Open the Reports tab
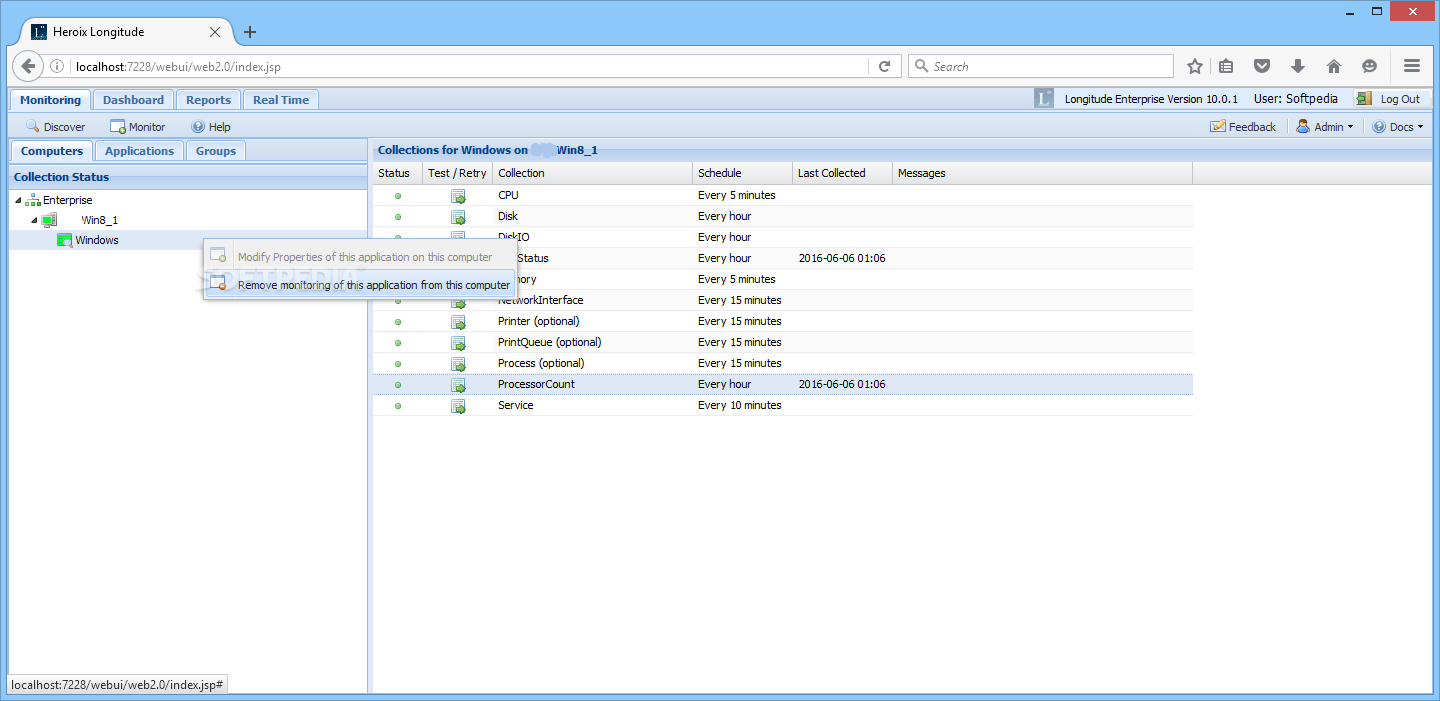This screenshot has height=701, width=1440. pos(208,100)
